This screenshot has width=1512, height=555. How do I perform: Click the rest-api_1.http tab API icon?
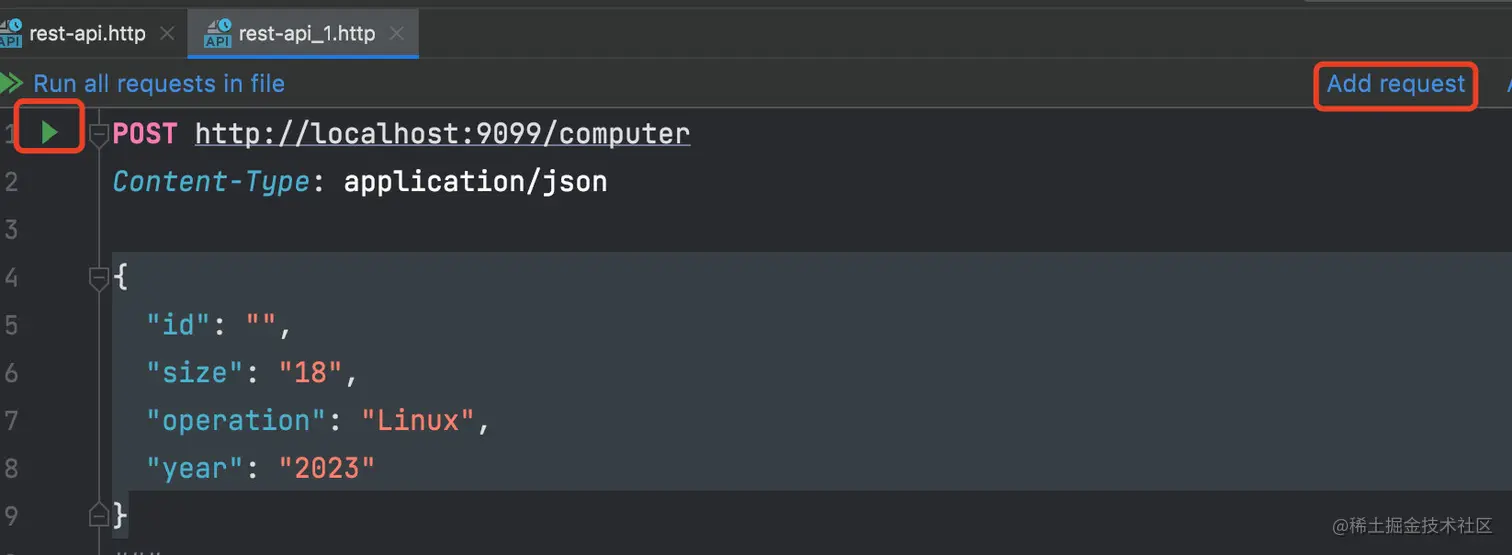point(217,33)
